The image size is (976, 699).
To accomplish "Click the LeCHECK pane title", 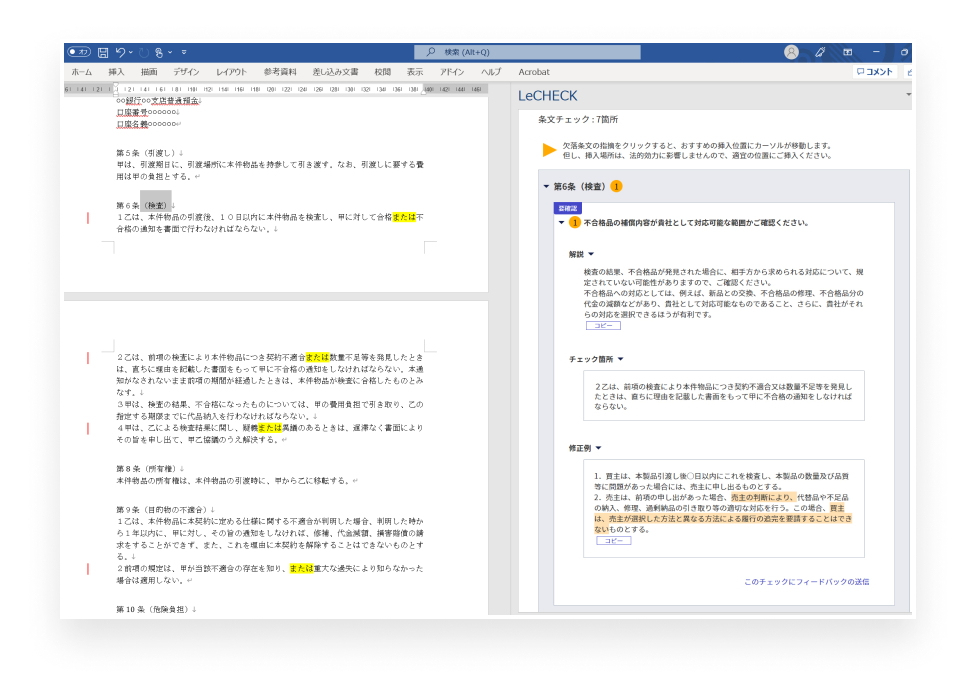I will pyautogui.click(x=548, y=96).
